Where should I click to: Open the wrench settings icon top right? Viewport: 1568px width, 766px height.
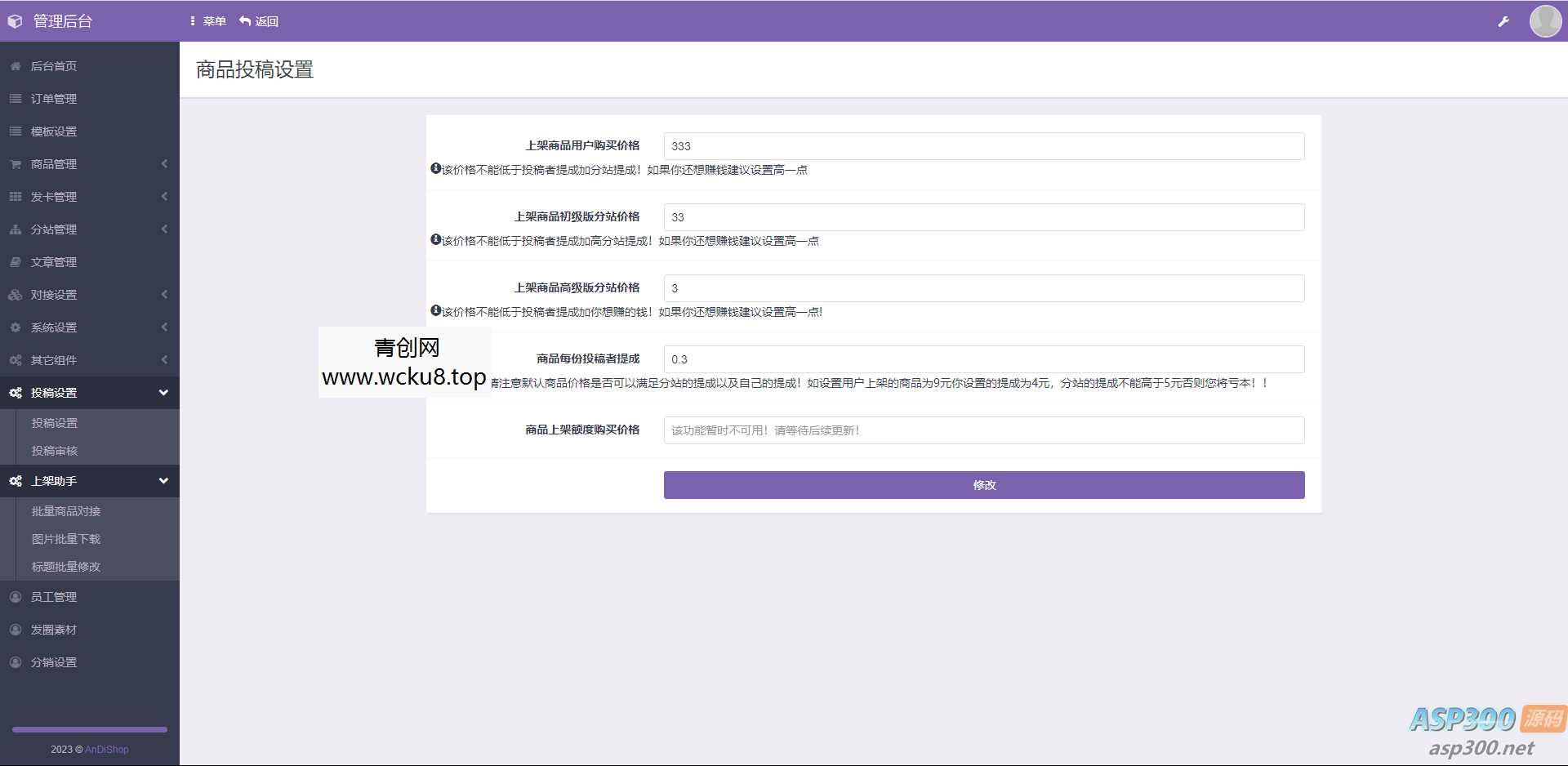pyautogui.click(x=1504, y=21)
